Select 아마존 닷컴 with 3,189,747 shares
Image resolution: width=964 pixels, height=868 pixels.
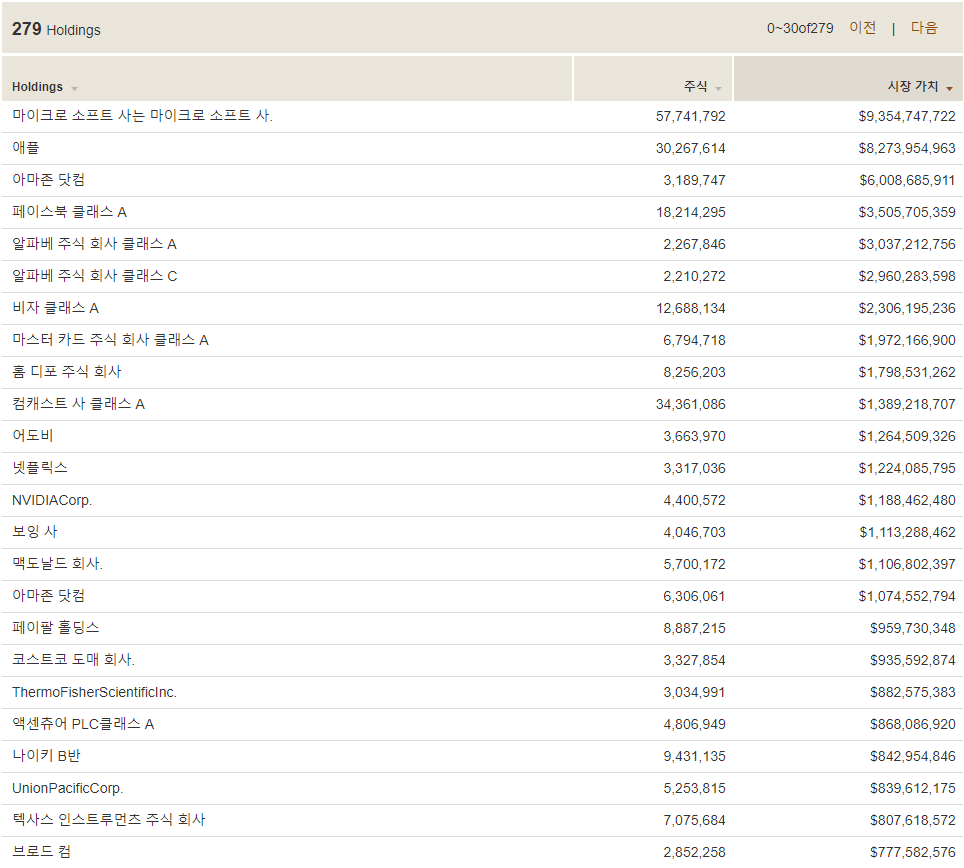pos(49,180)
